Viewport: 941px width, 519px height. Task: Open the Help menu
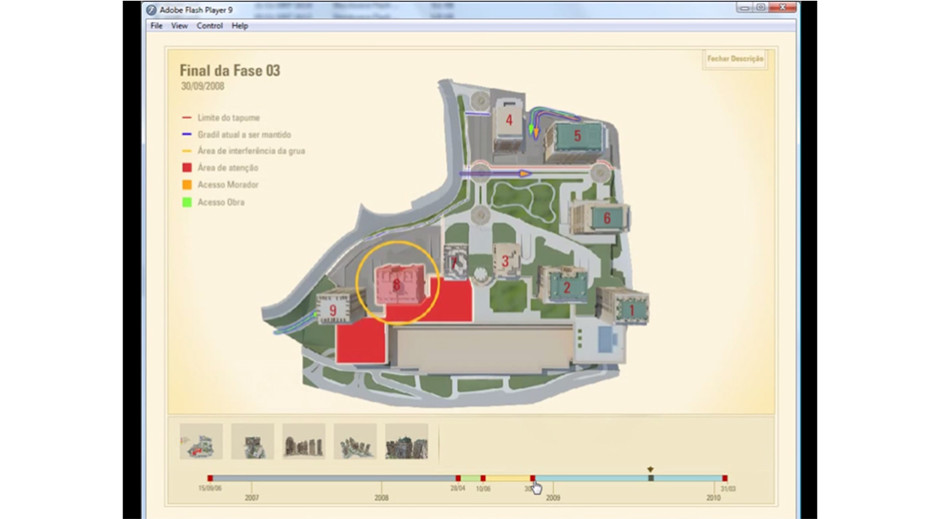[x=240, y=26]
